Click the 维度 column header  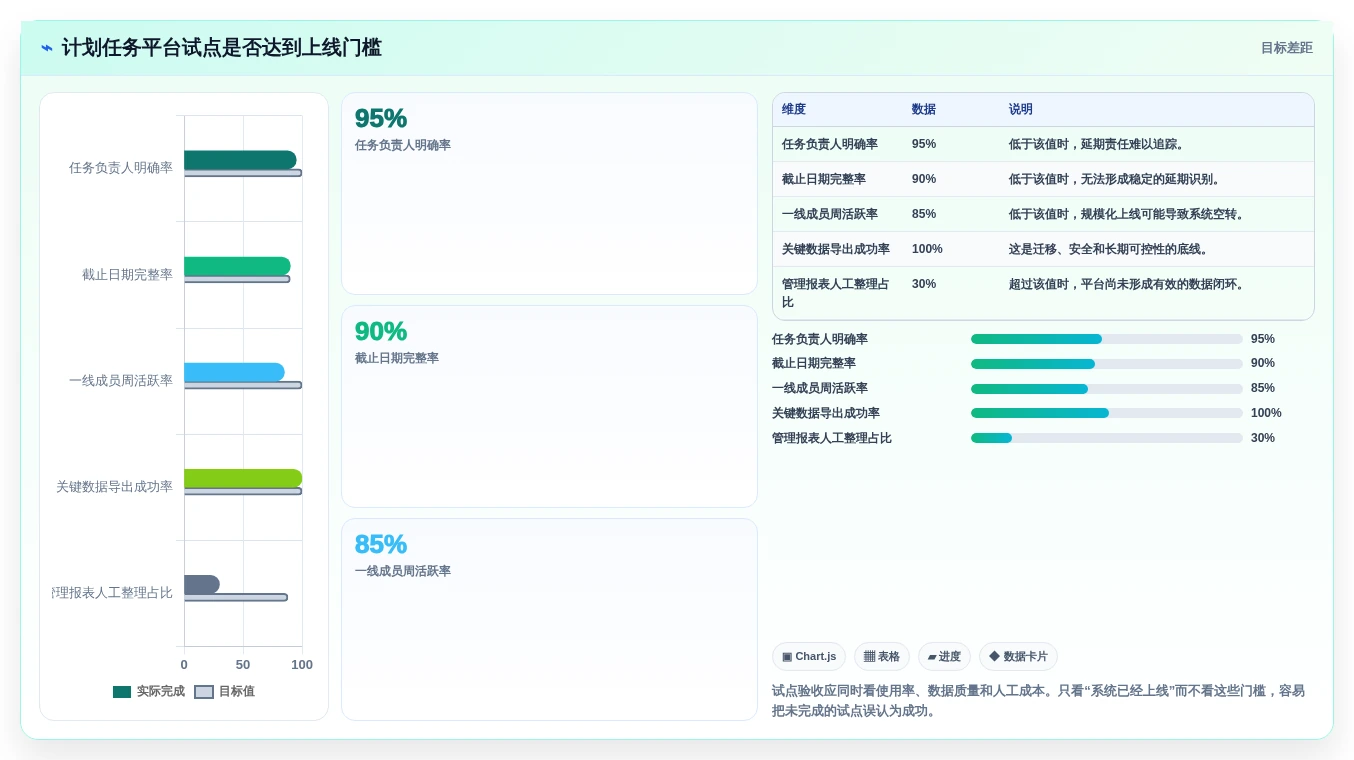tap(794, 110)
